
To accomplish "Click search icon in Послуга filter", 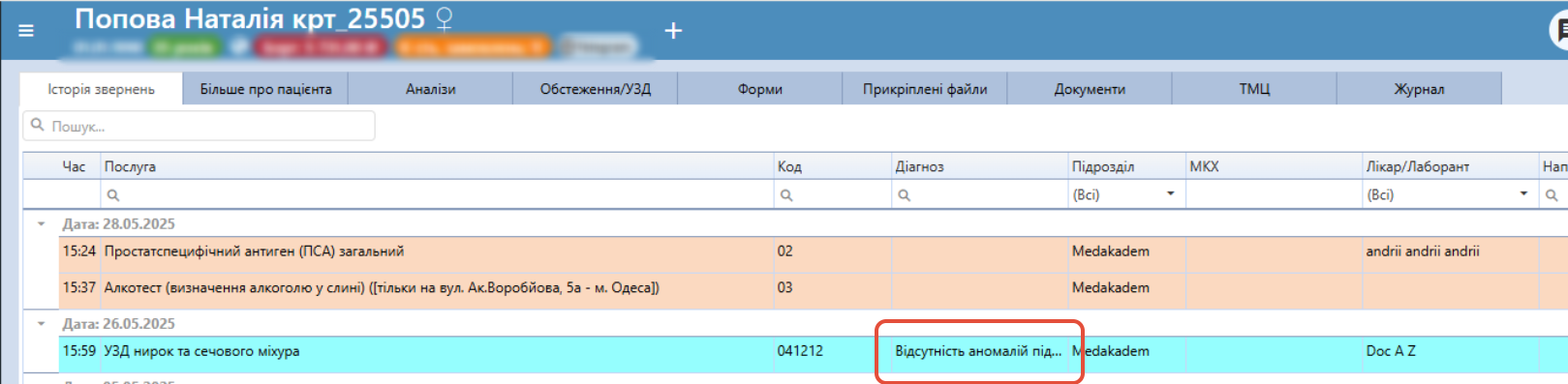I will 112,194.
